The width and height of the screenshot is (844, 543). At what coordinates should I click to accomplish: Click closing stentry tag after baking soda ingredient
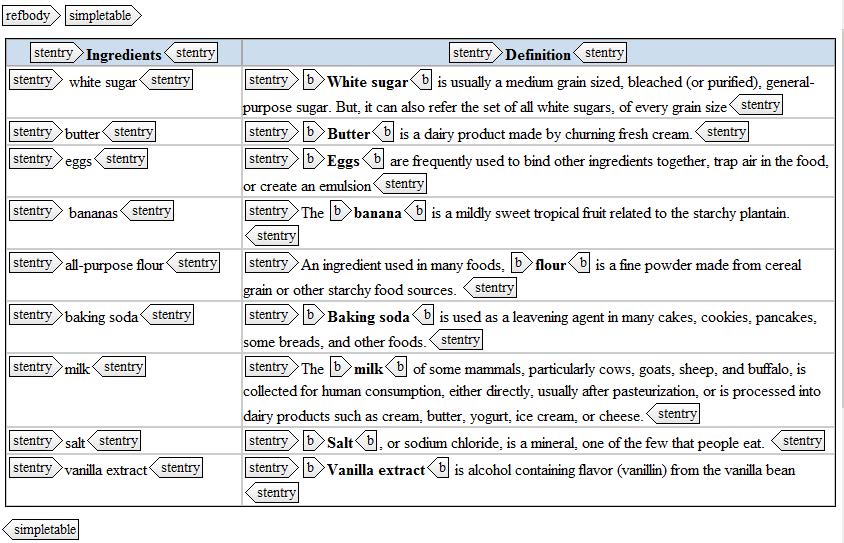(167, 315)
